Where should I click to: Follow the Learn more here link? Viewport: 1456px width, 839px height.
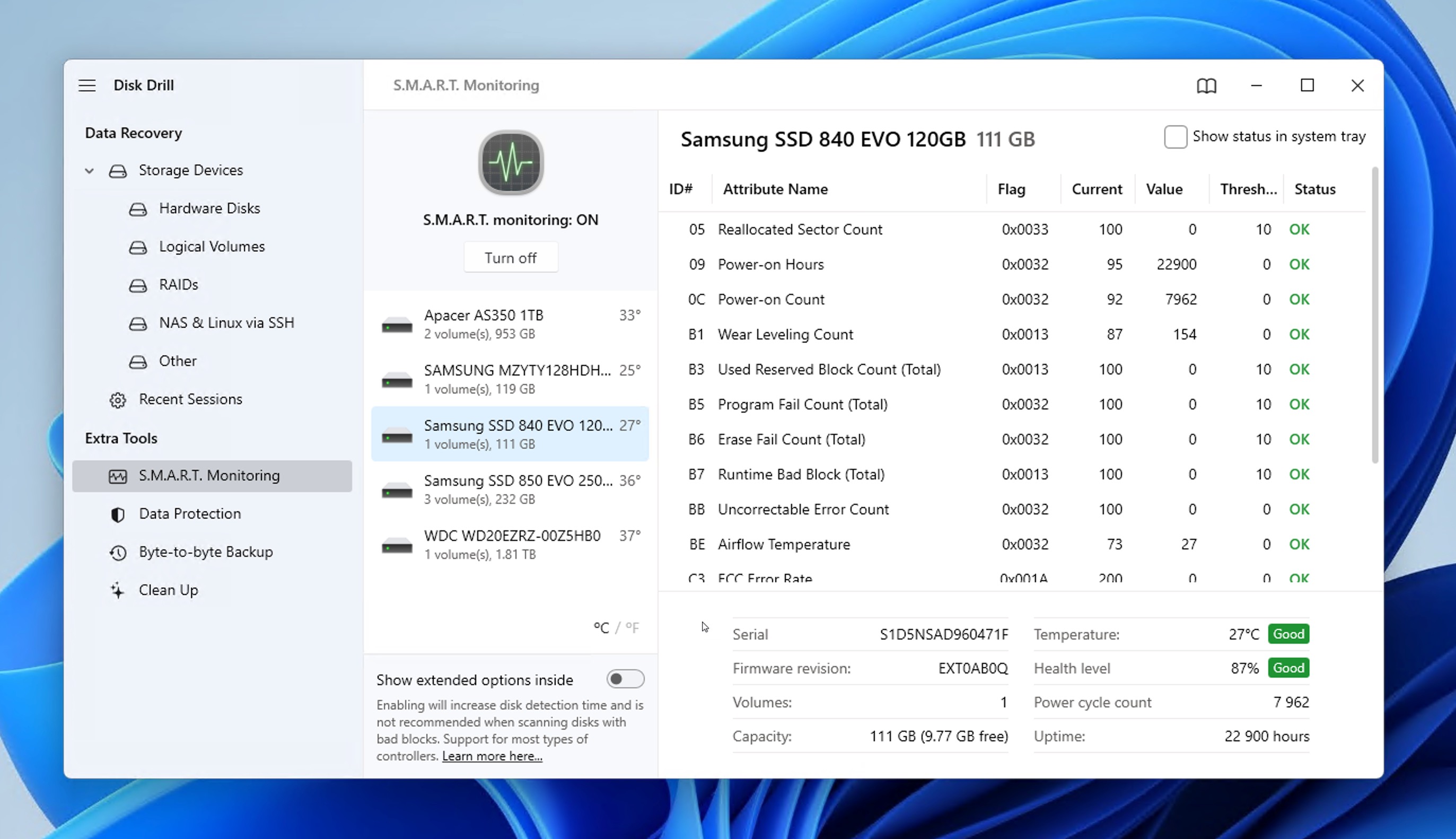[492, 755]
